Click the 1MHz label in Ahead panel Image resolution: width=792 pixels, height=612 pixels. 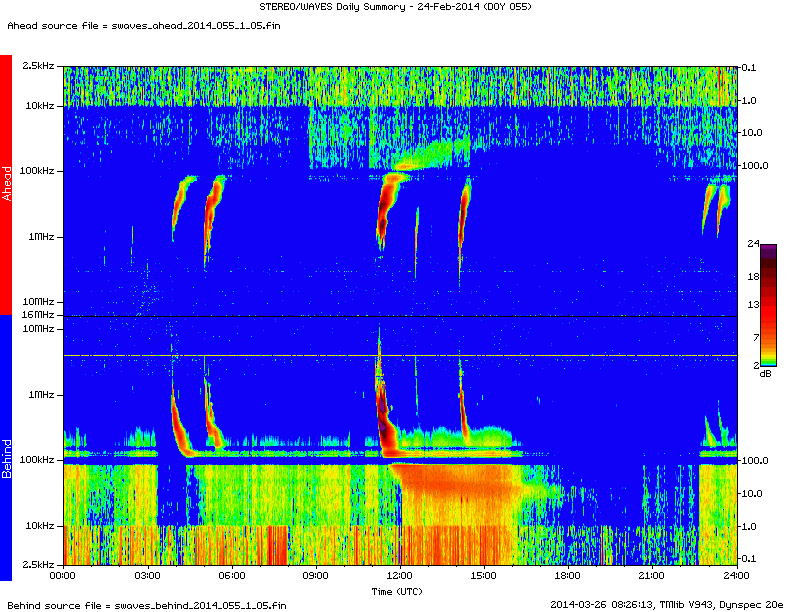pyautogui.click(x=41, y=236)
